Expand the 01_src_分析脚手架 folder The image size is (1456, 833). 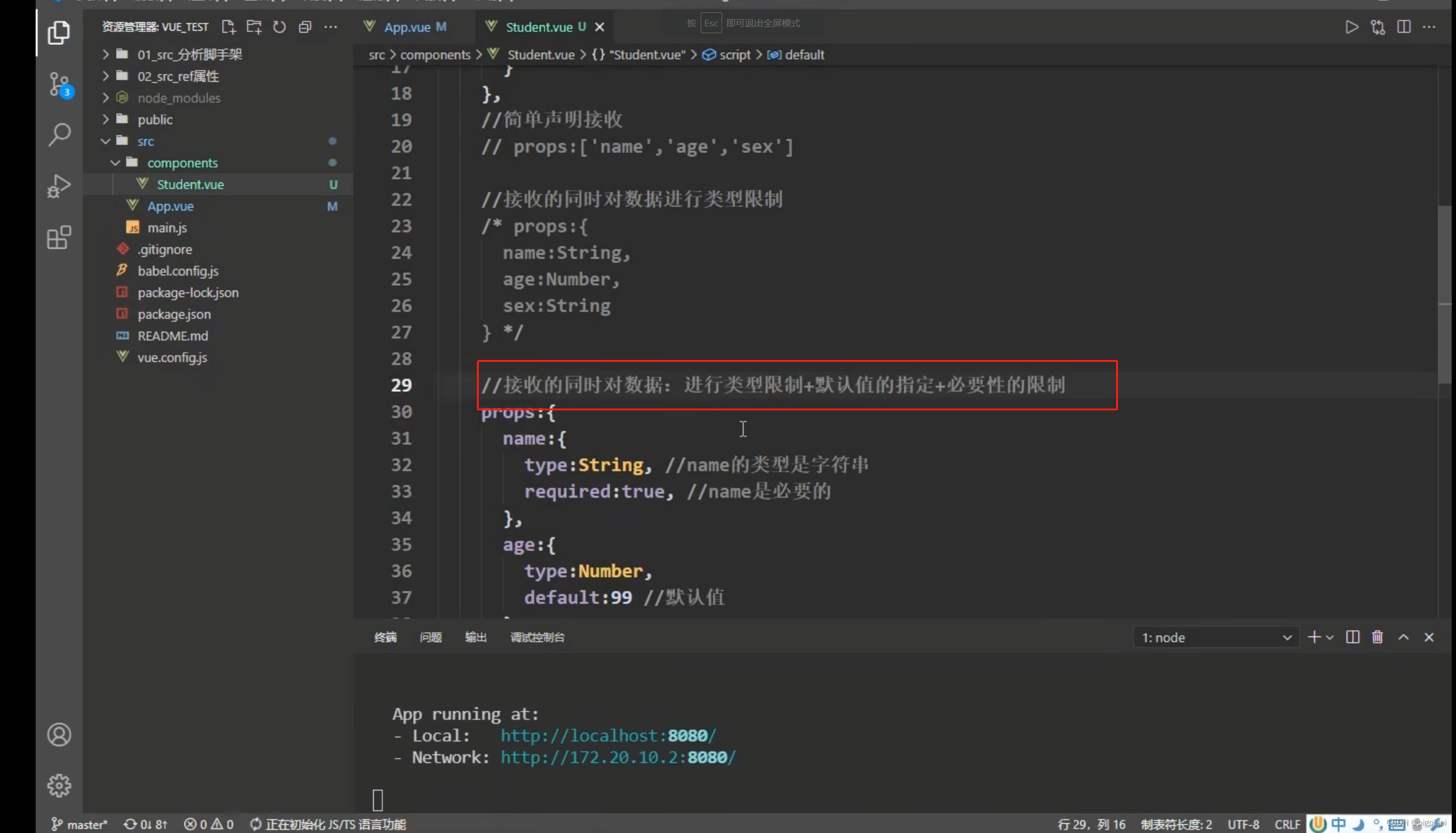point(218,55)
